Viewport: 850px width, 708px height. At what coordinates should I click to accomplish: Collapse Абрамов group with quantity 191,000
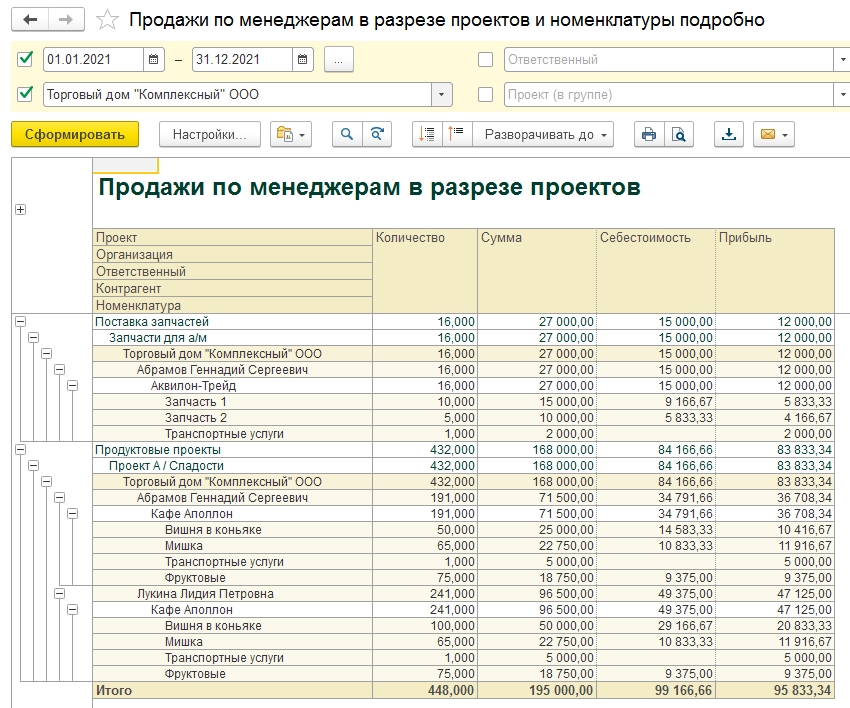coord(60,498)
